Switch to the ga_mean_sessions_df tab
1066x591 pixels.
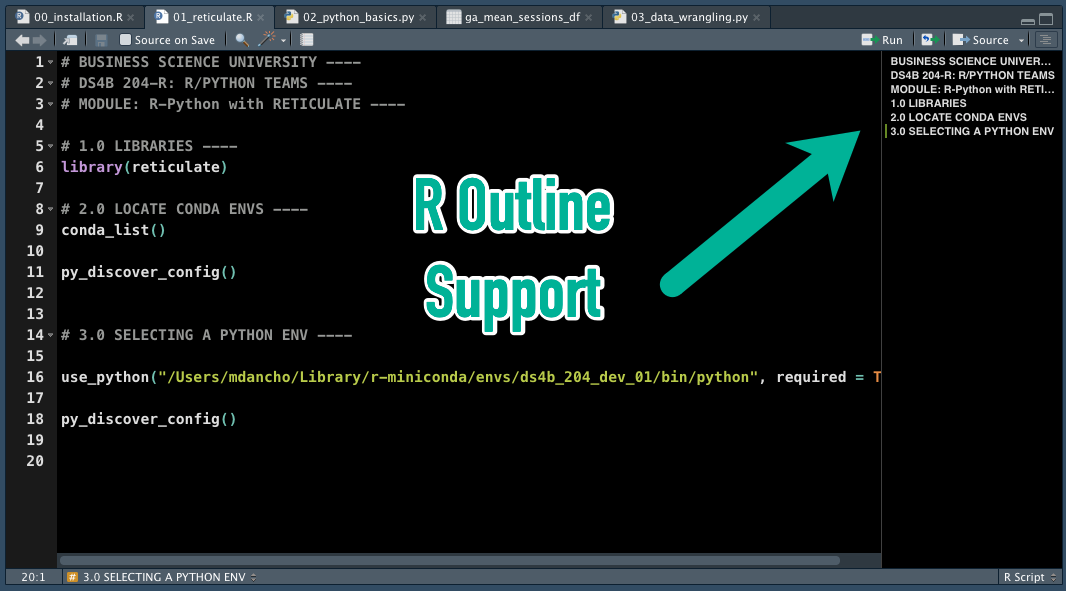pyautogui.click(x=519, y=17)
